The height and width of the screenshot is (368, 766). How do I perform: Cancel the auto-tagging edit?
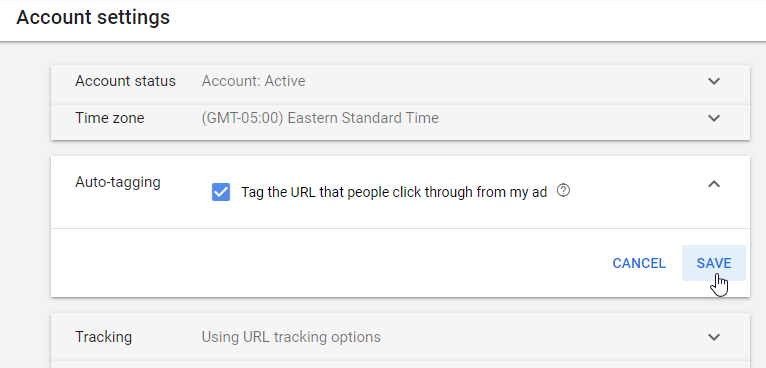[639, 263]
